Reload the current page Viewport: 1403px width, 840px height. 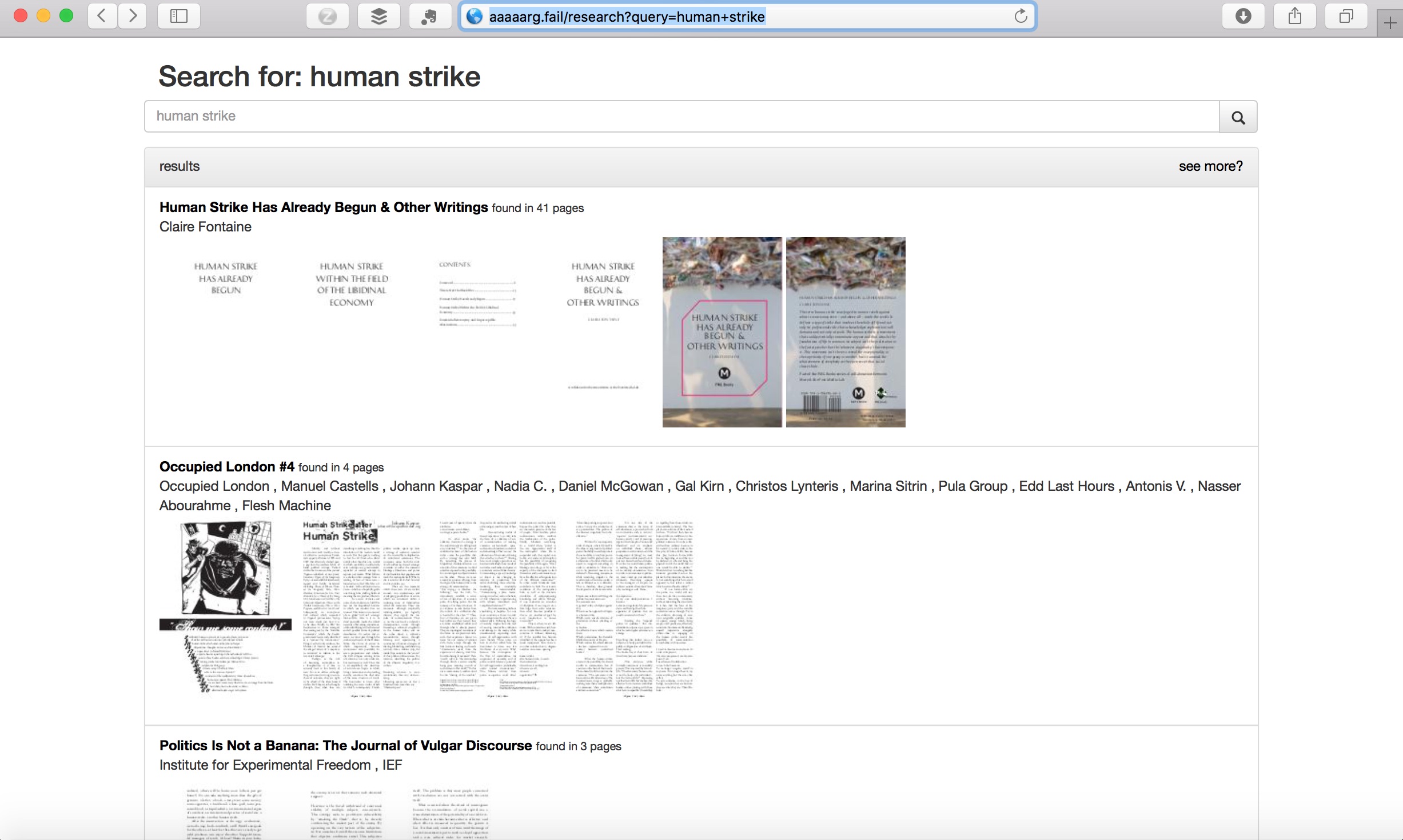tap(1021, 16)
